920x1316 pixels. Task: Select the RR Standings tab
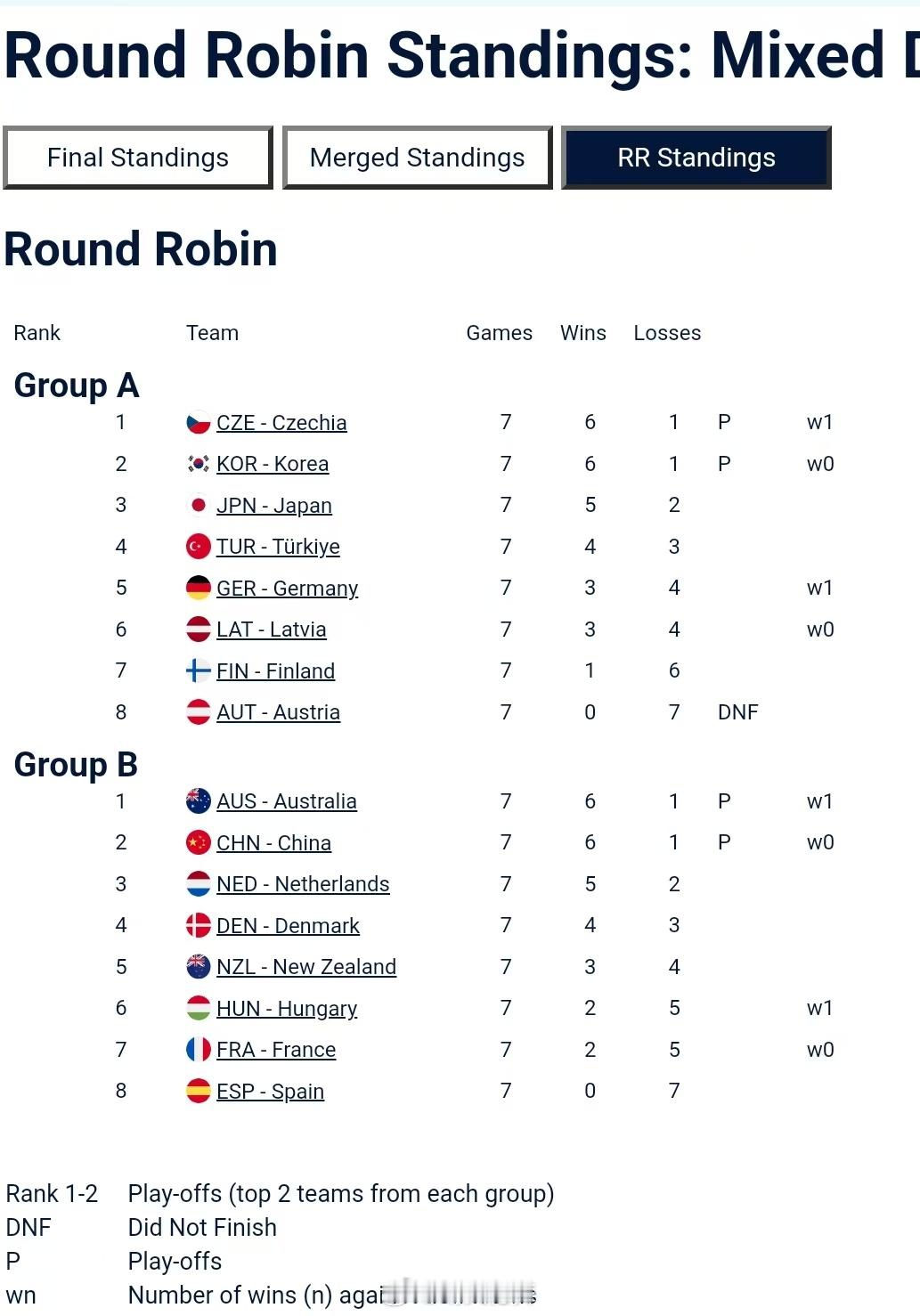click(696, 158)
